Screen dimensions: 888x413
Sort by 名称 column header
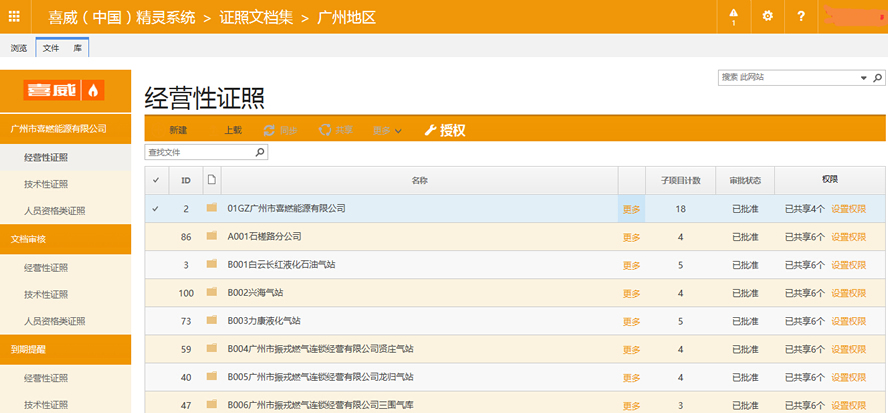click(x=419, y=181)
